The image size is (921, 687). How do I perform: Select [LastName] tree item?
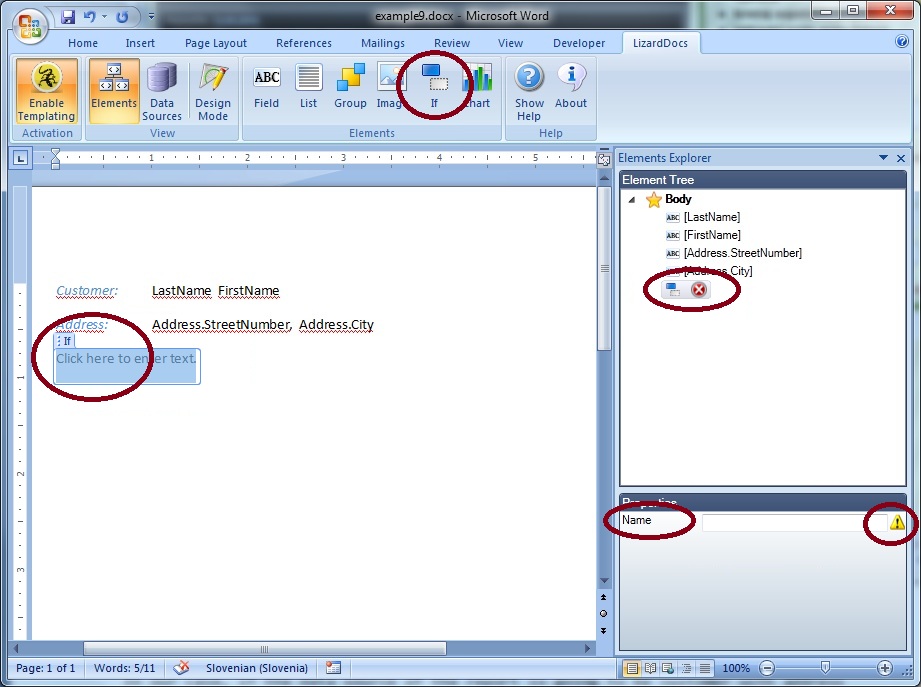click(711, 217)
